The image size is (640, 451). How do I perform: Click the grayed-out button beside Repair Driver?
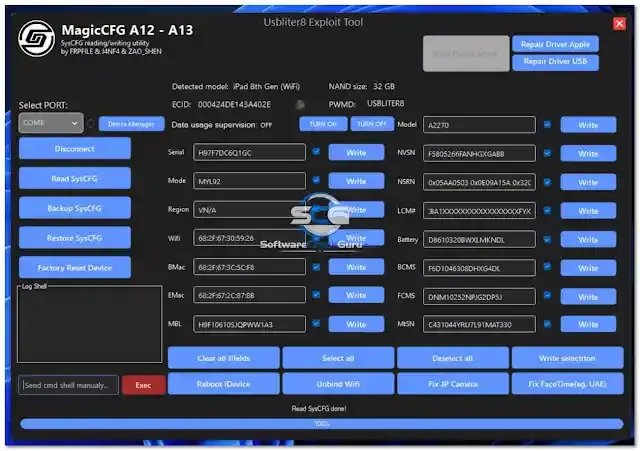(466, 53)
